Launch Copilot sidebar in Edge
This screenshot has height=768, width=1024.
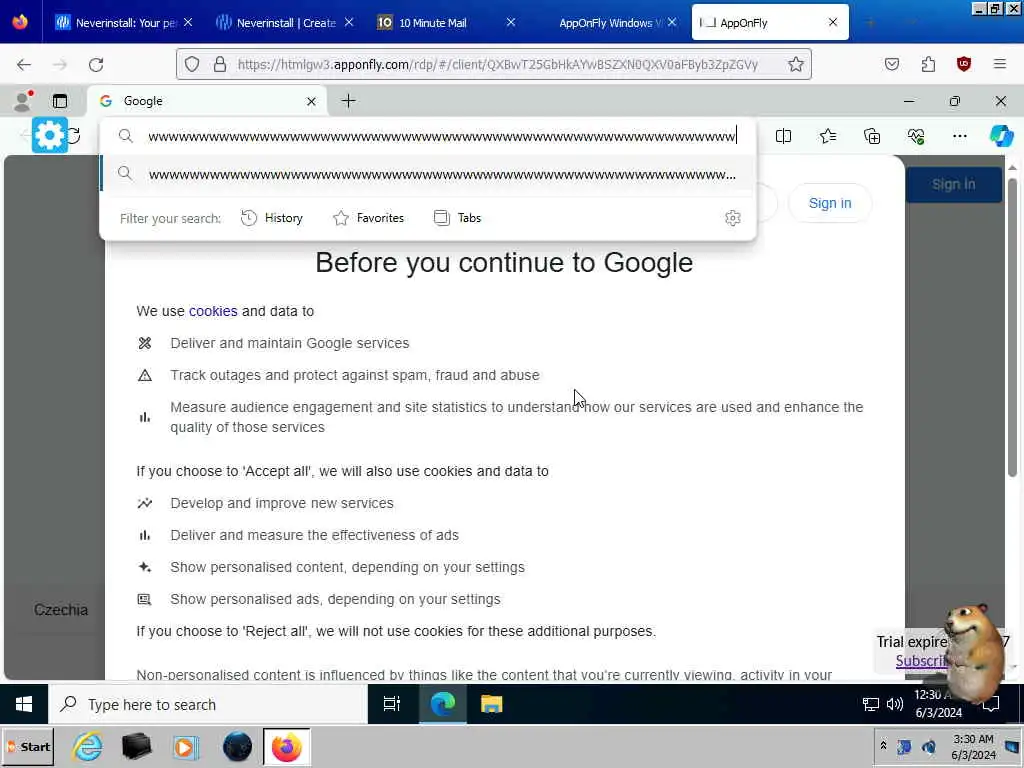[1002, 136]
